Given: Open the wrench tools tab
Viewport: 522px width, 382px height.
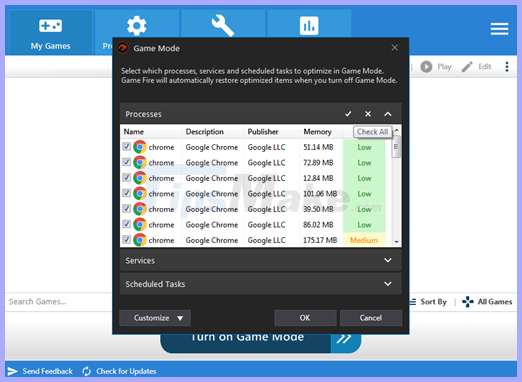Looking at the screenshot, I should point(223,25).
